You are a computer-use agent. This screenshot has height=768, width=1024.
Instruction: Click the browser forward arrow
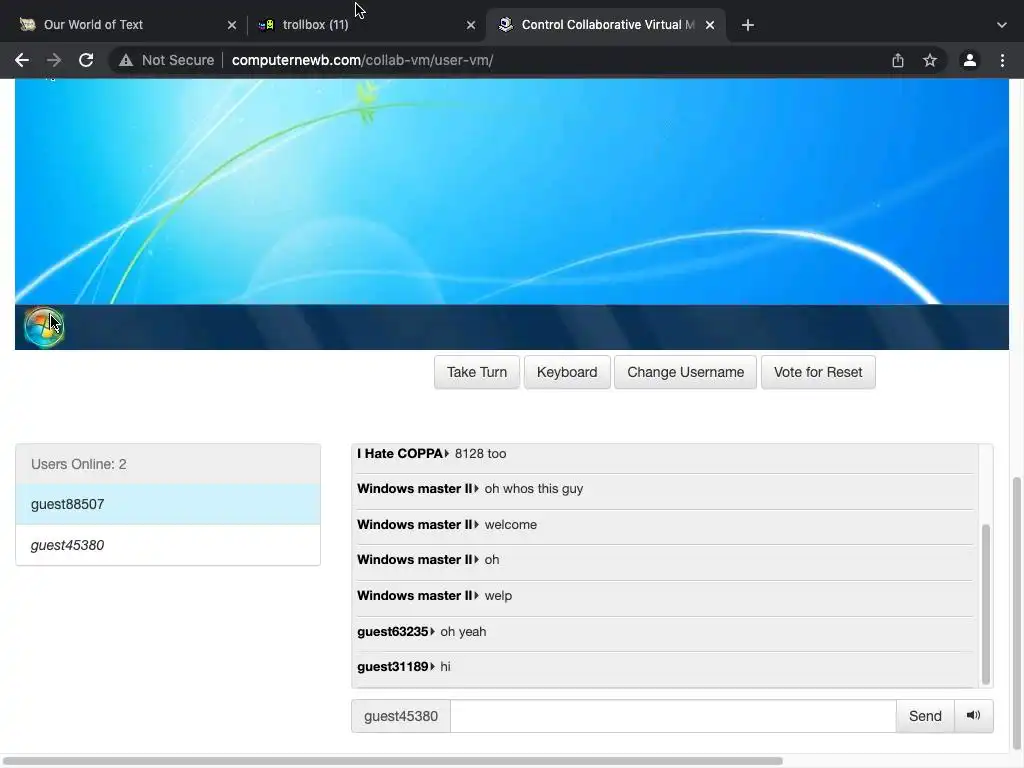[54, 60]
